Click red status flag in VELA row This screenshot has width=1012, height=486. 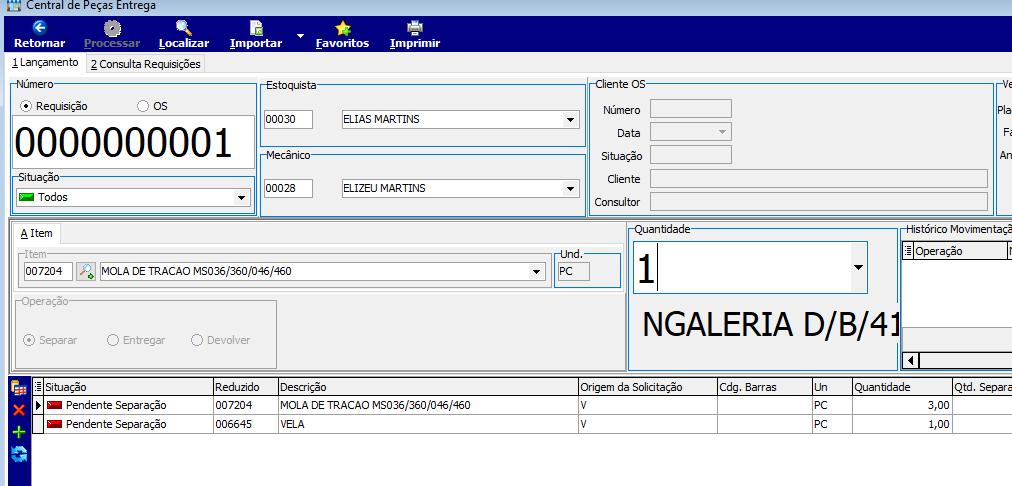[x=54, y=424]
